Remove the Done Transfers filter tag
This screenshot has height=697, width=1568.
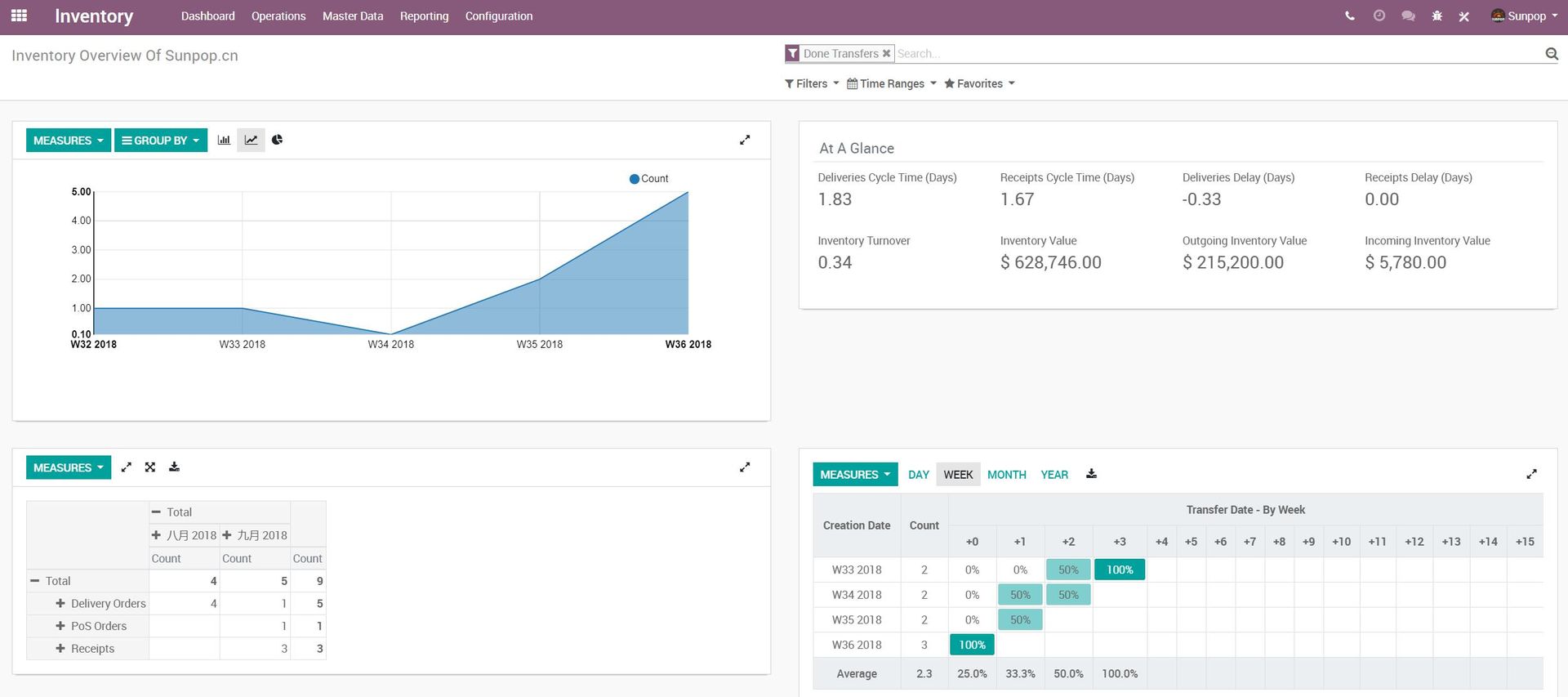click(886, 53)
